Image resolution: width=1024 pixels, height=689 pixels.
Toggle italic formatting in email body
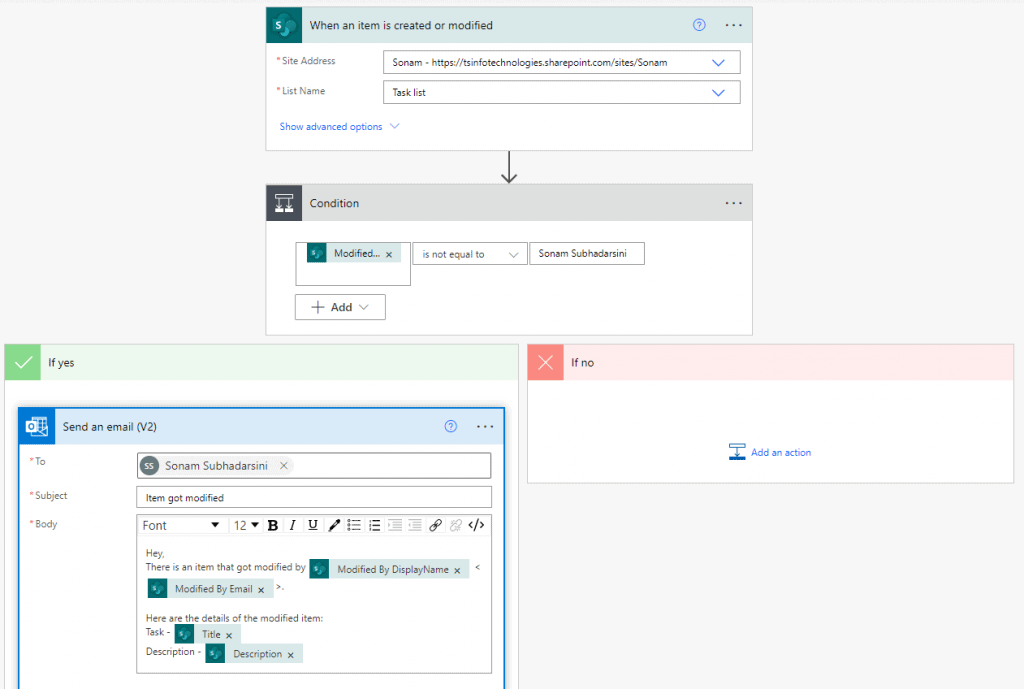[293, 526]
